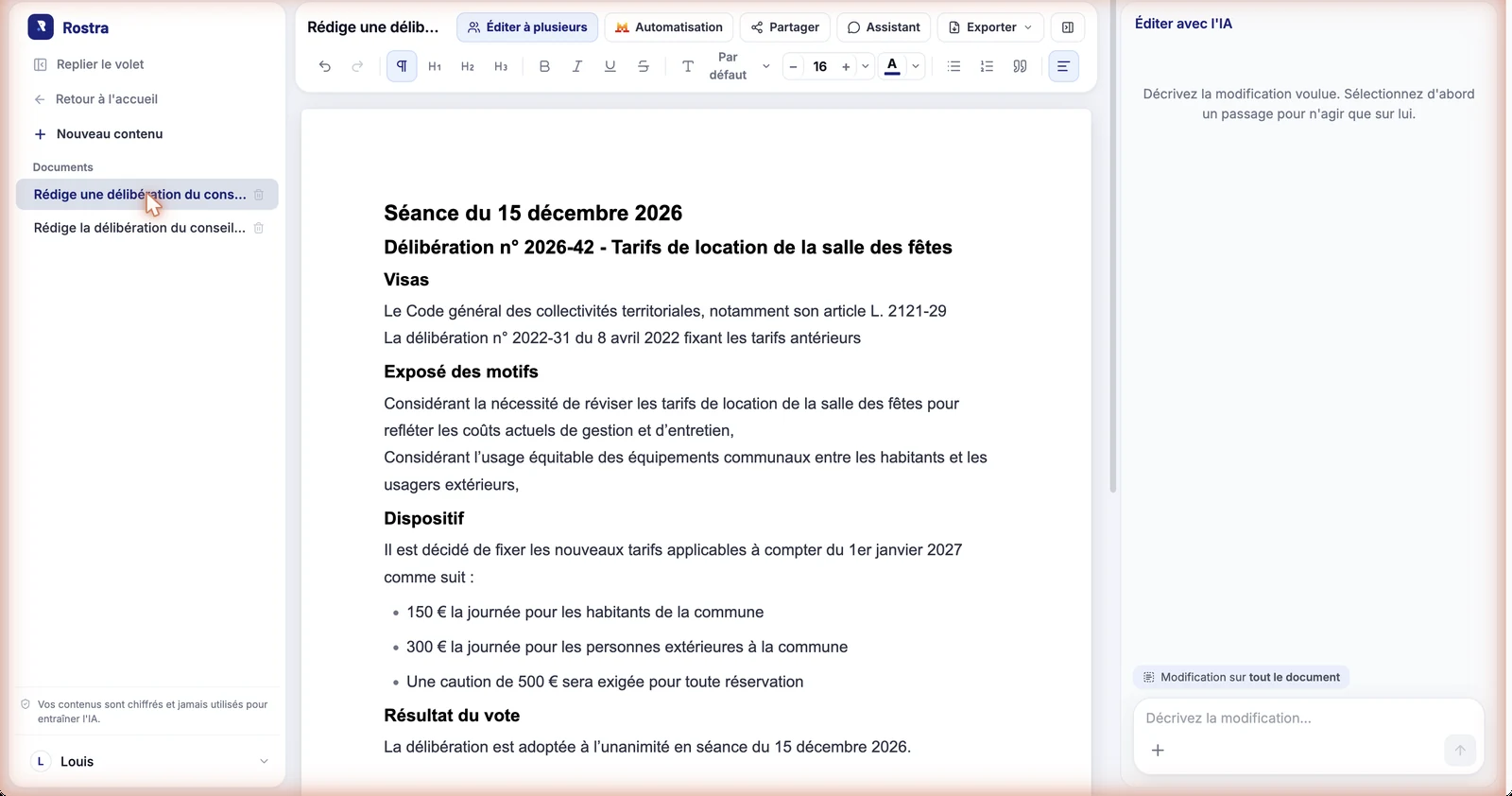Collapse the sidebar with Replier le volet
1512x796 pixels.
[89, 64]
